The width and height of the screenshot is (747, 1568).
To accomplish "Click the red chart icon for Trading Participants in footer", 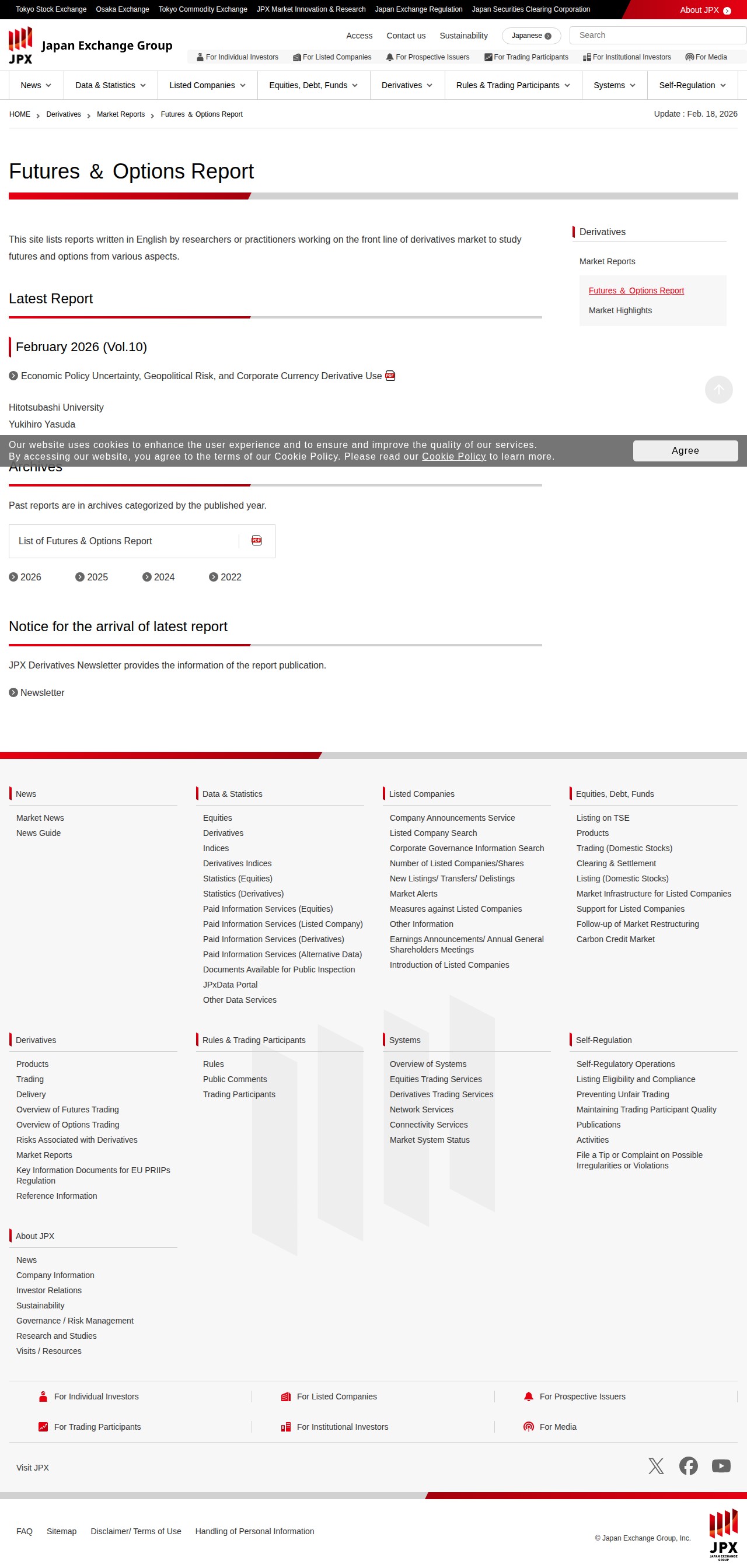I will pos(43,1427).
